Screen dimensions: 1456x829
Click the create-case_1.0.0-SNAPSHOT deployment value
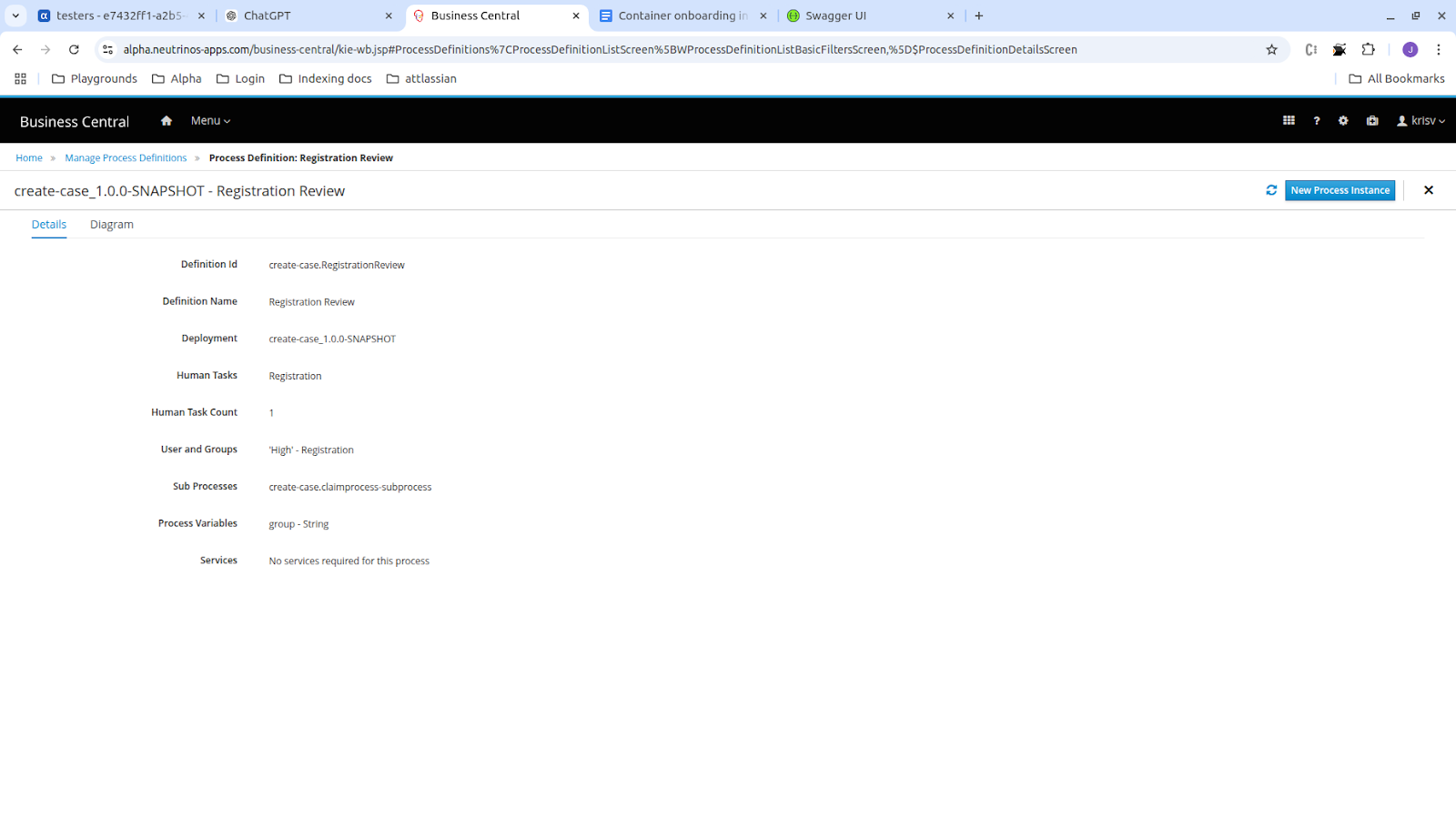[332, 339]
